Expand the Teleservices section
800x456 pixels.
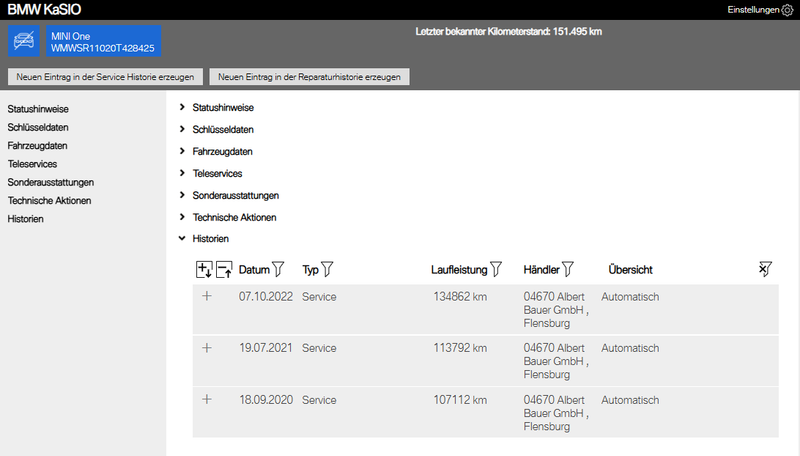pyautogui.click(x=182, y=173)
